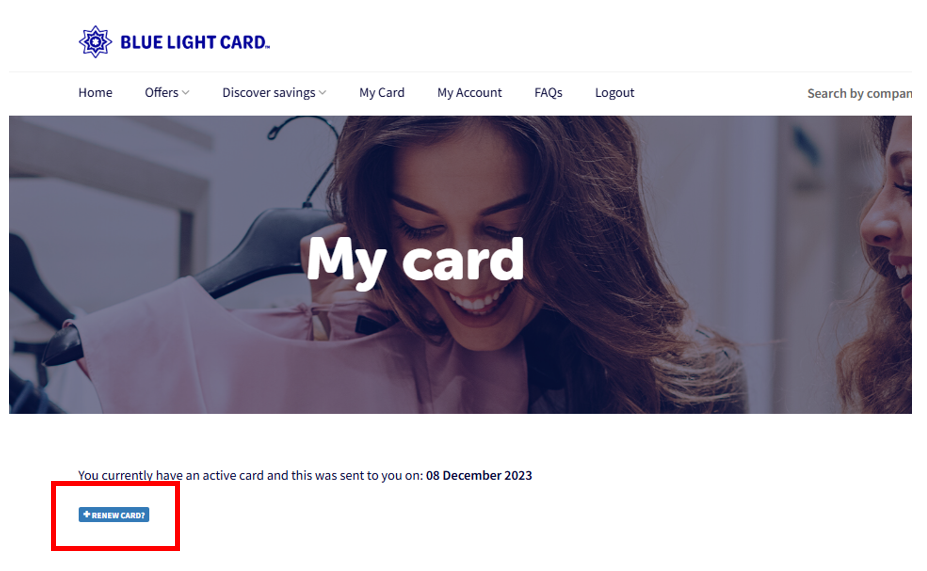Screen dimensions: 927x571
Task: Click the active card status sentence
Action: [305, 475]
